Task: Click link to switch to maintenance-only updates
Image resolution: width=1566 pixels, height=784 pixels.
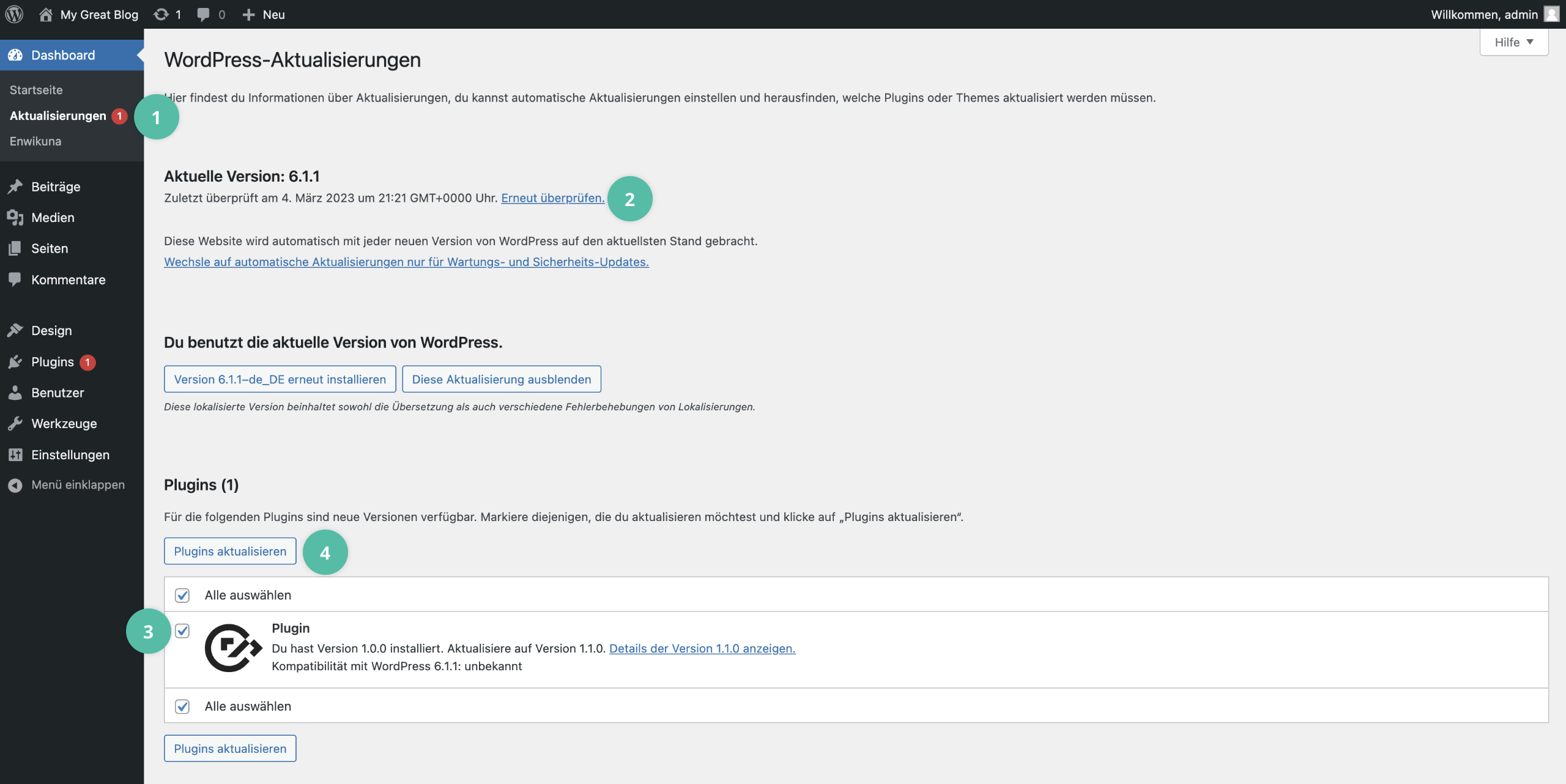Action: (406, 262)
